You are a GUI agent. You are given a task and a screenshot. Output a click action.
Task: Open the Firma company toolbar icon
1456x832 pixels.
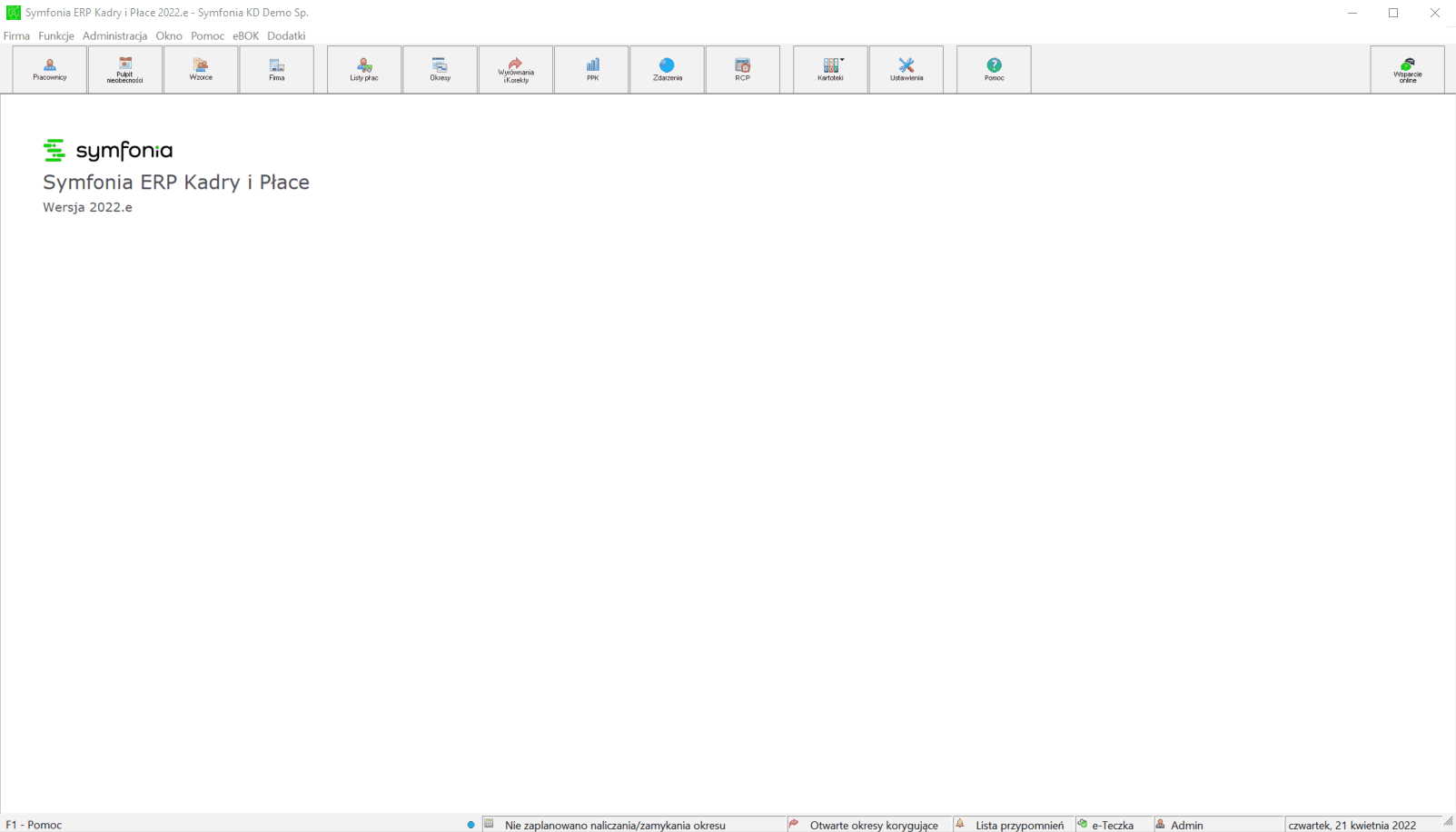click(277, 69)
